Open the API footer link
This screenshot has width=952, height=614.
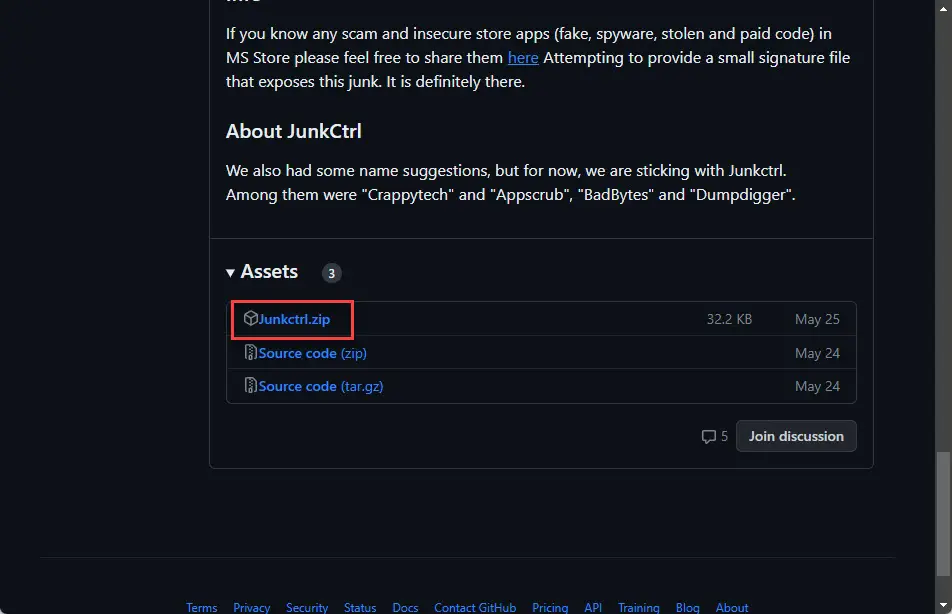click(x=593, y=607)
